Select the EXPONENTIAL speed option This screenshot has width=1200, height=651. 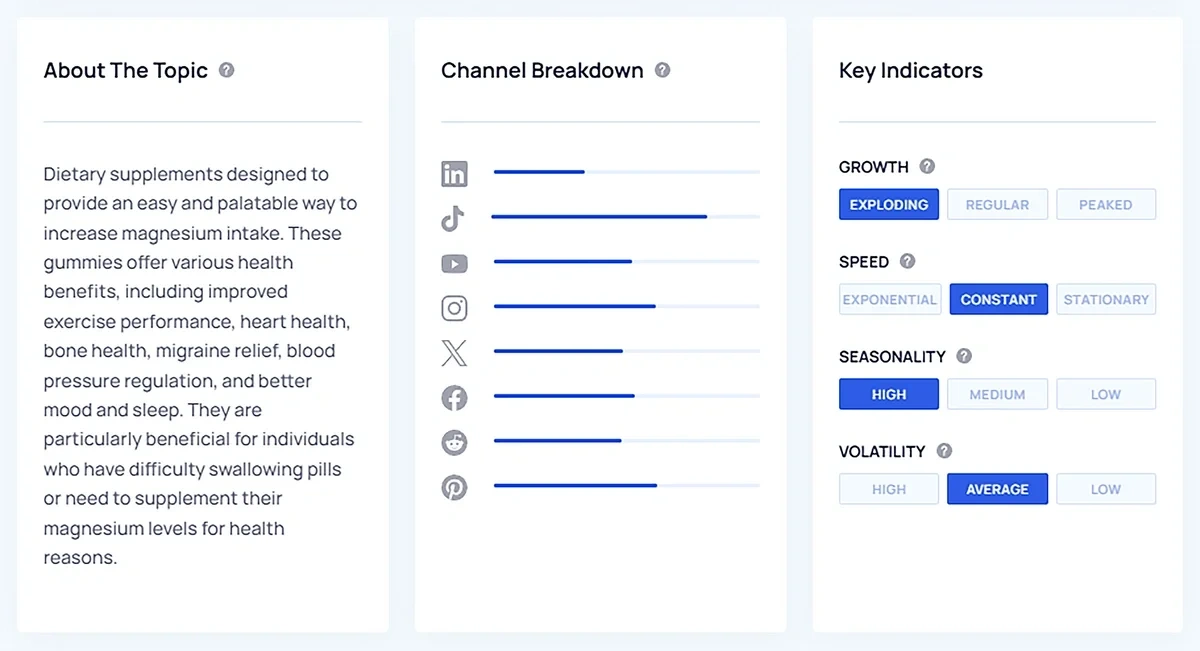pos(889,299)
